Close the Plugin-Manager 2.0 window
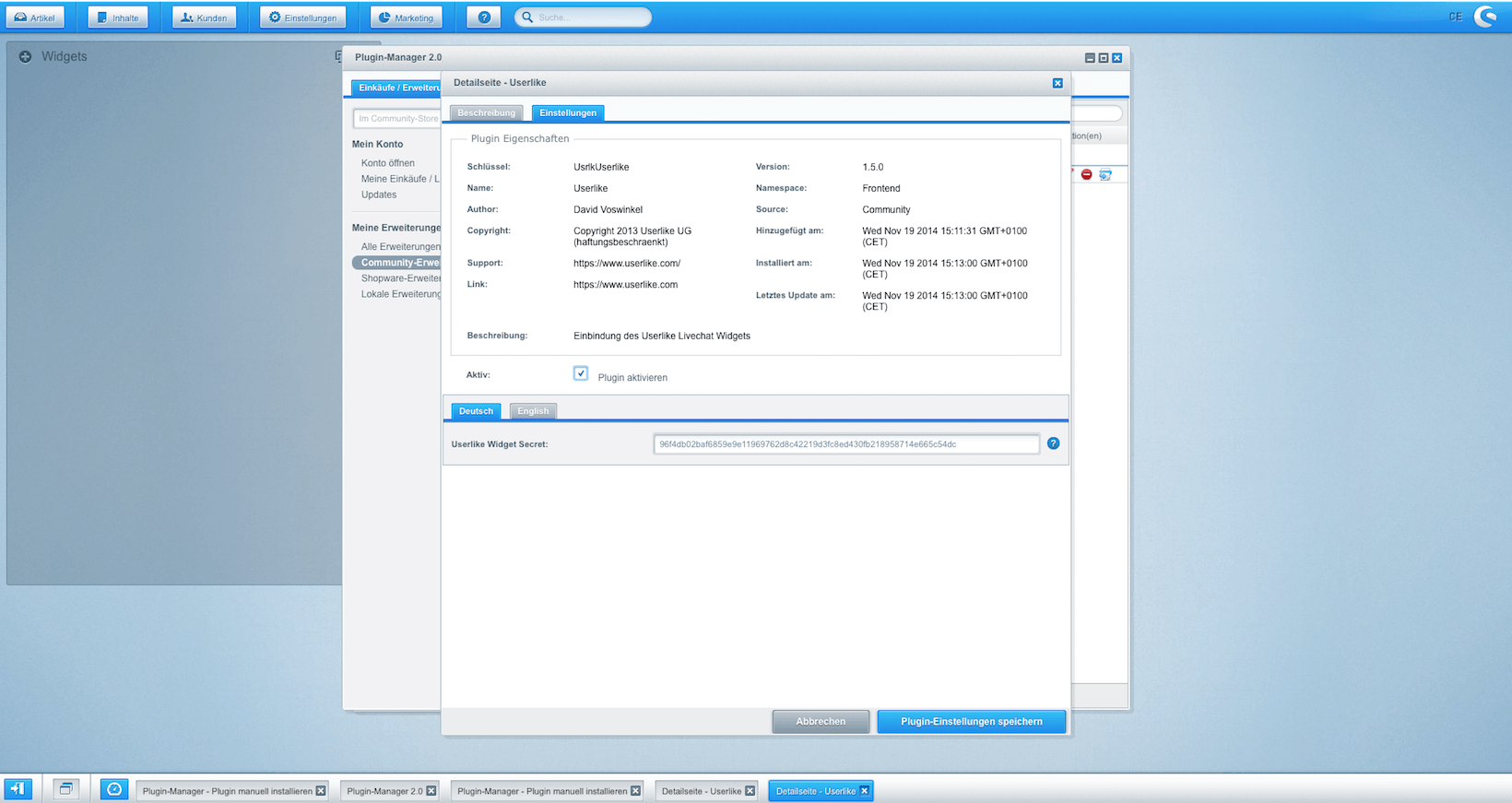The width and height of the screenshot is (1512, 803). click(x=1116, y=58)
